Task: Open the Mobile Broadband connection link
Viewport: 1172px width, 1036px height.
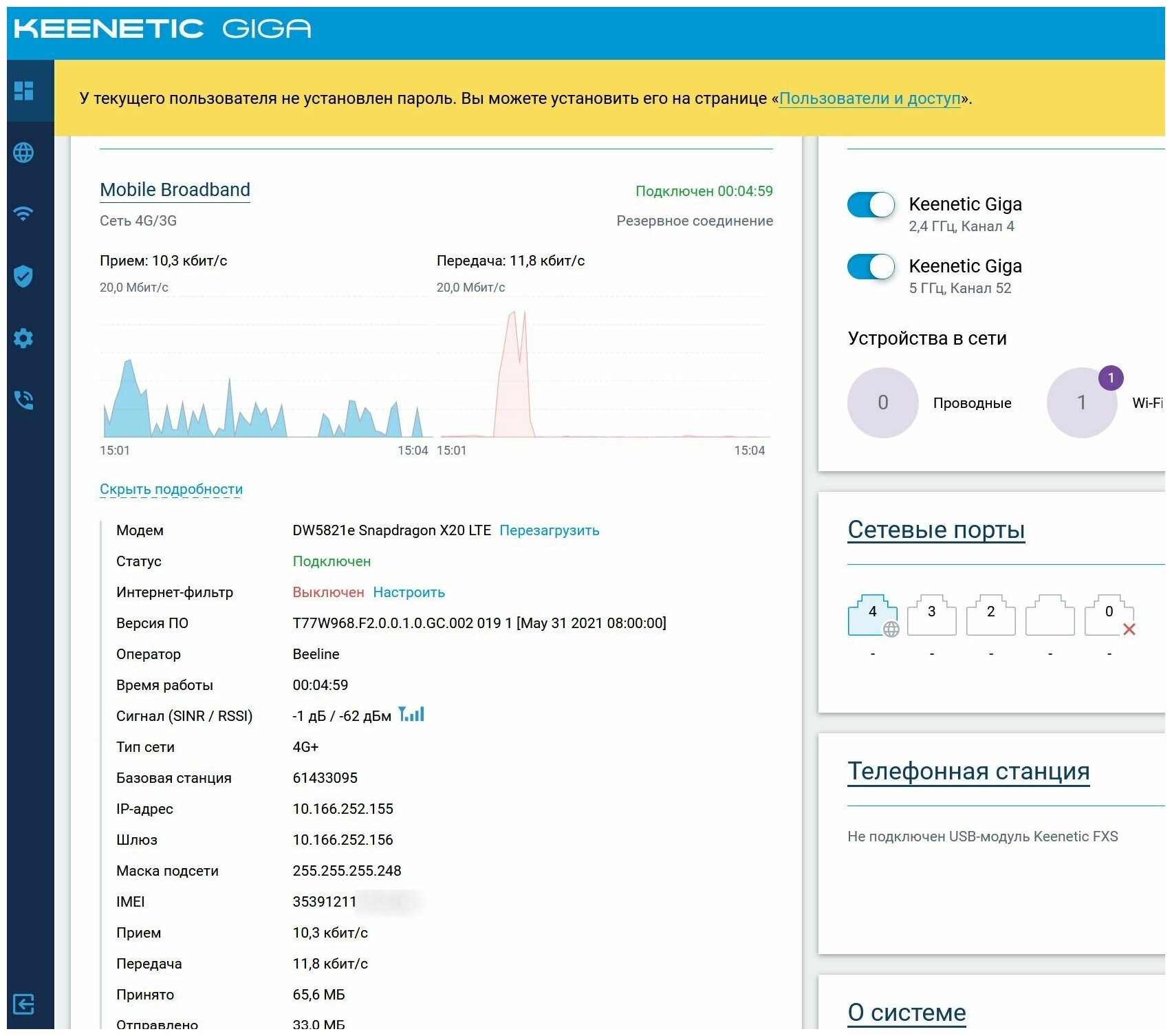Action: click(x=175, y=190)
